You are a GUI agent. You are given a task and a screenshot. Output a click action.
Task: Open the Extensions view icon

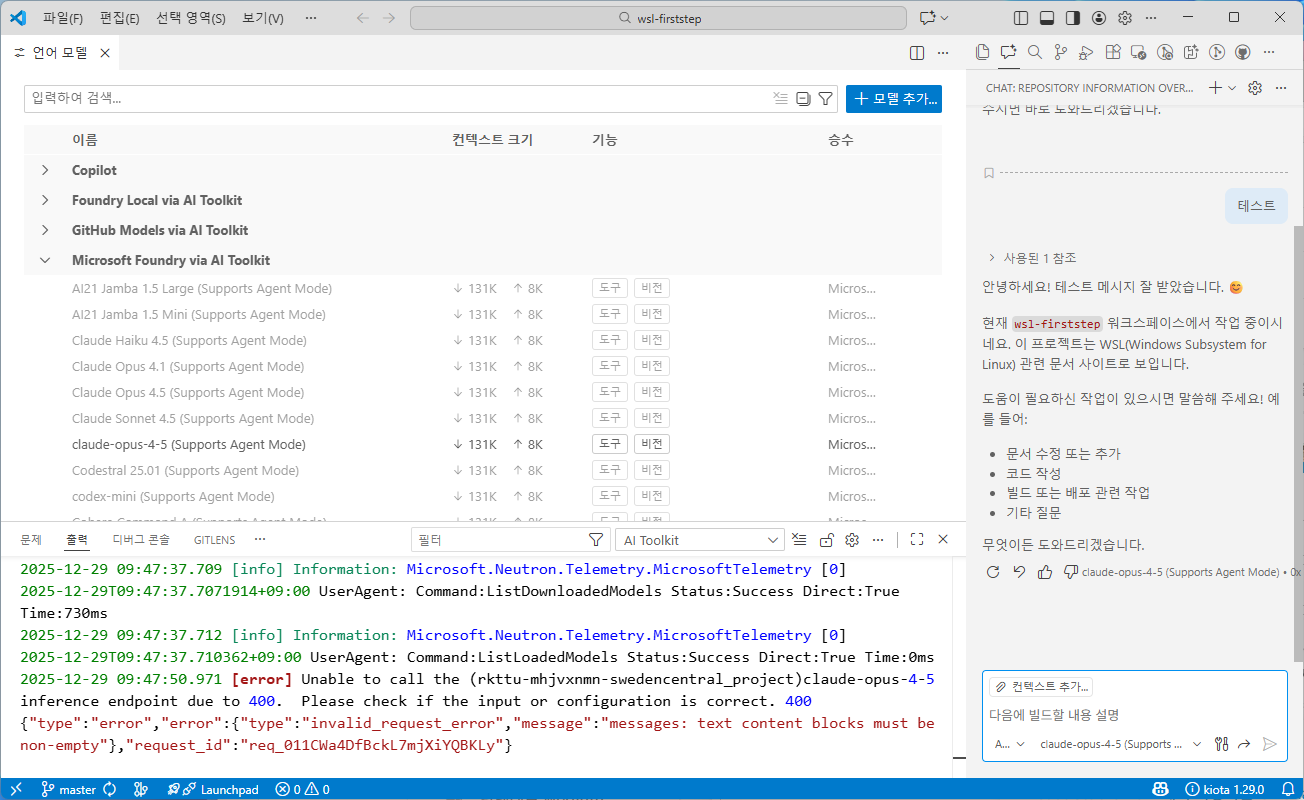click(x=1112, y=52)
